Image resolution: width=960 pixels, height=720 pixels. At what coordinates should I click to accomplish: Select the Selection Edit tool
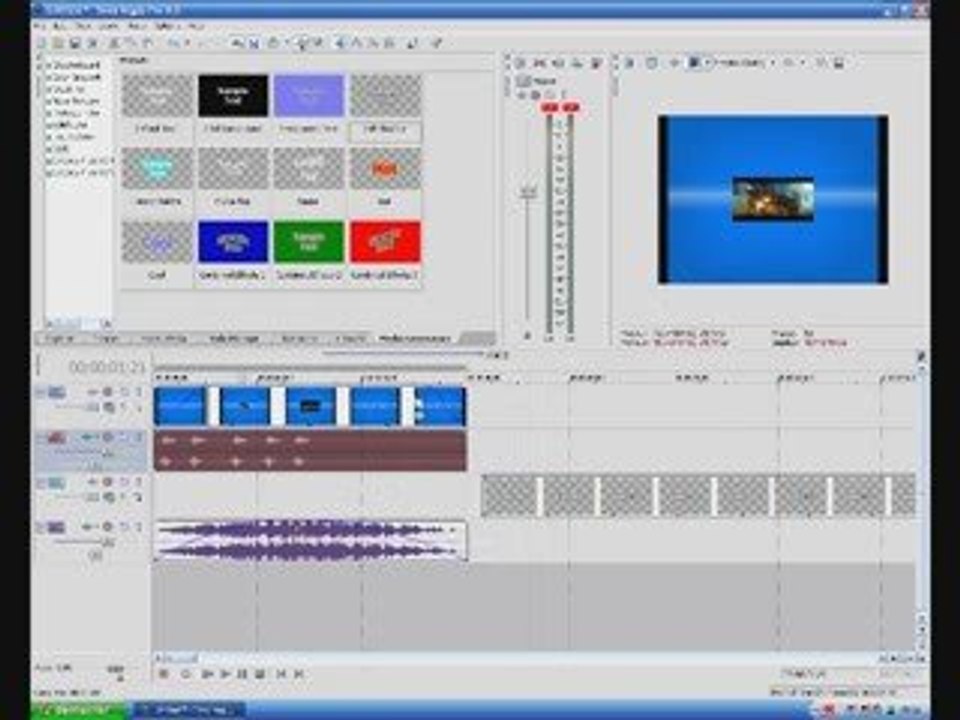click(373, 43)
